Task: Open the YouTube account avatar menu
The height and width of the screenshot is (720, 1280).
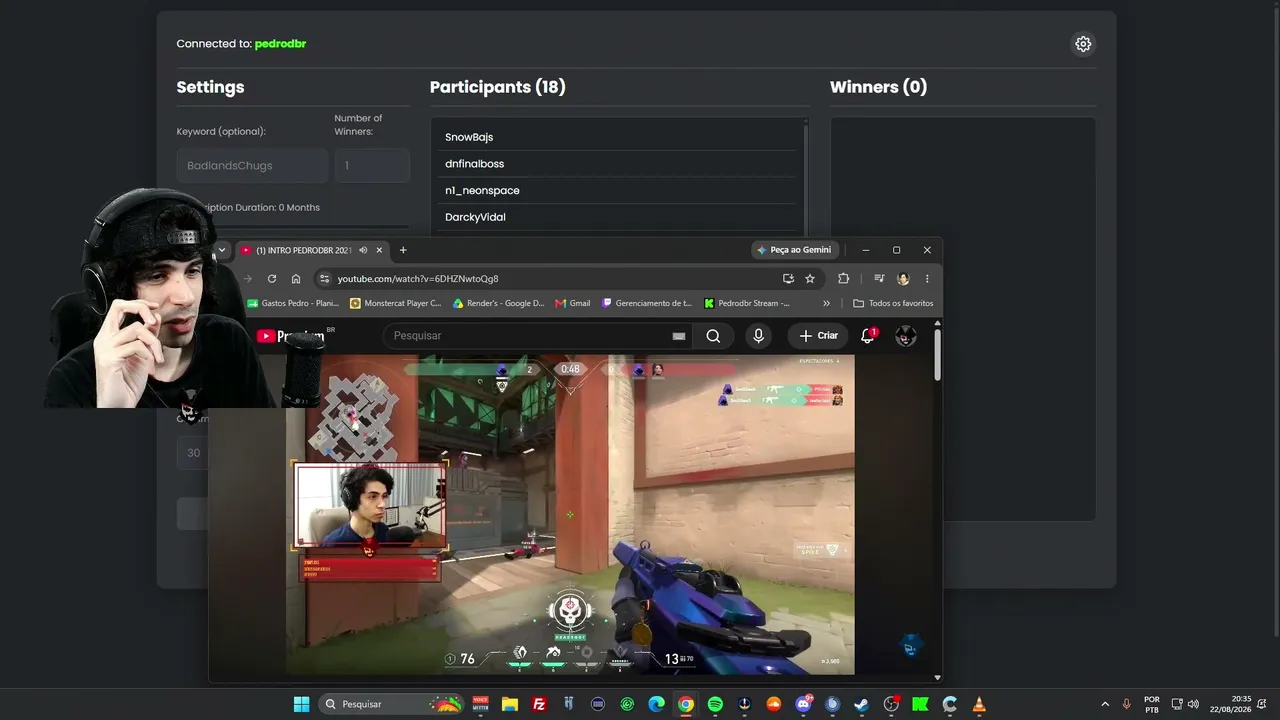Action: pyautogui.click(x=906, y=336)
